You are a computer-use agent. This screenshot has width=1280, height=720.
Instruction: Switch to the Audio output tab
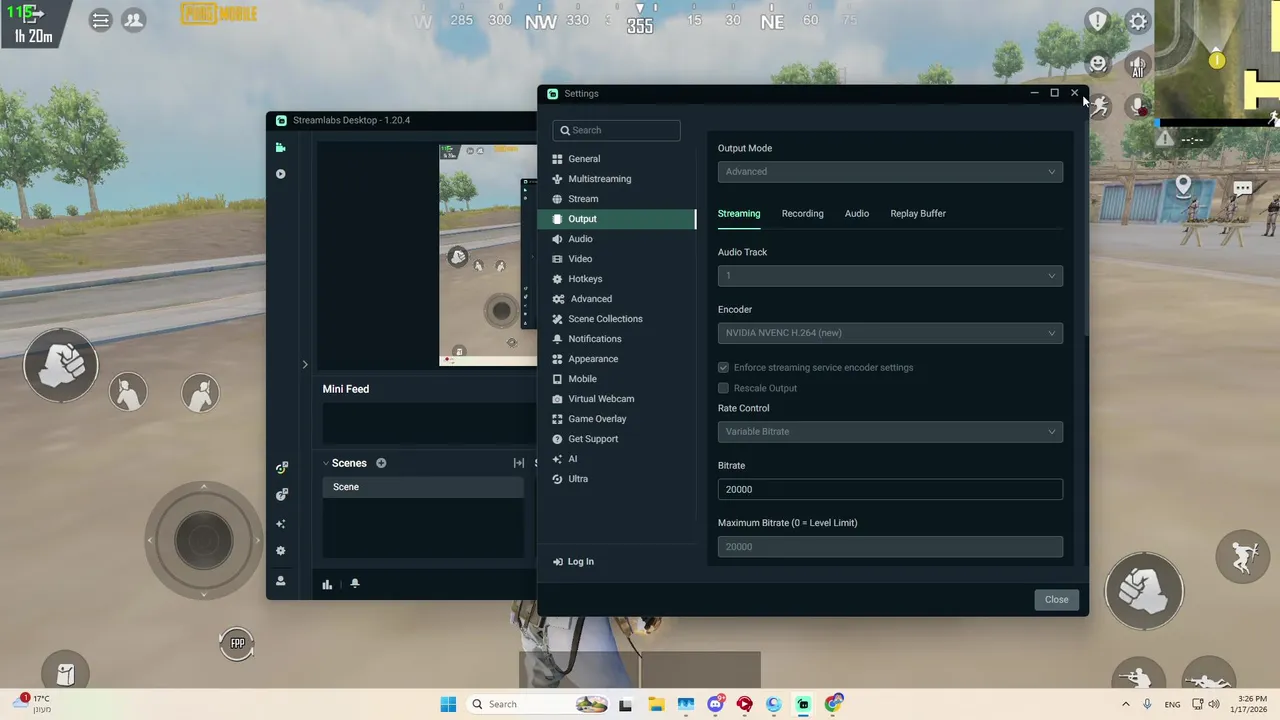tap(857, 214)
